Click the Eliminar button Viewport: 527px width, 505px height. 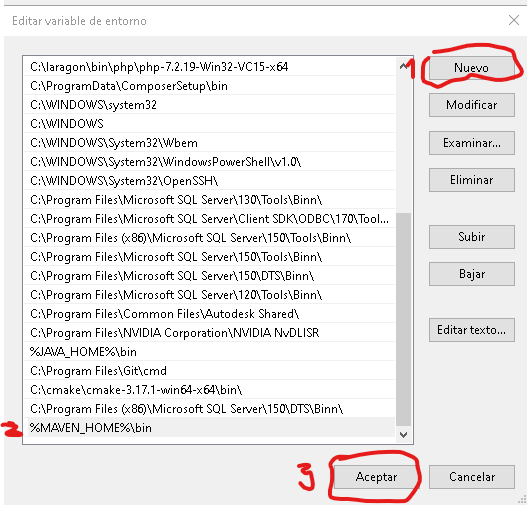point(472,180)
